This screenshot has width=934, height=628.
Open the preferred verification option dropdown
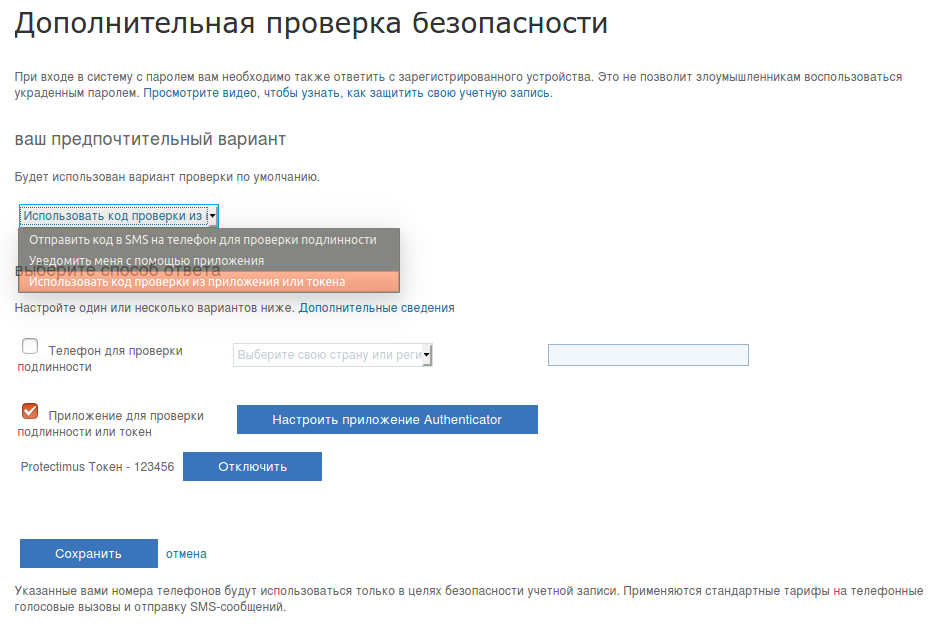pyautogui.click(x=119, y=216)
